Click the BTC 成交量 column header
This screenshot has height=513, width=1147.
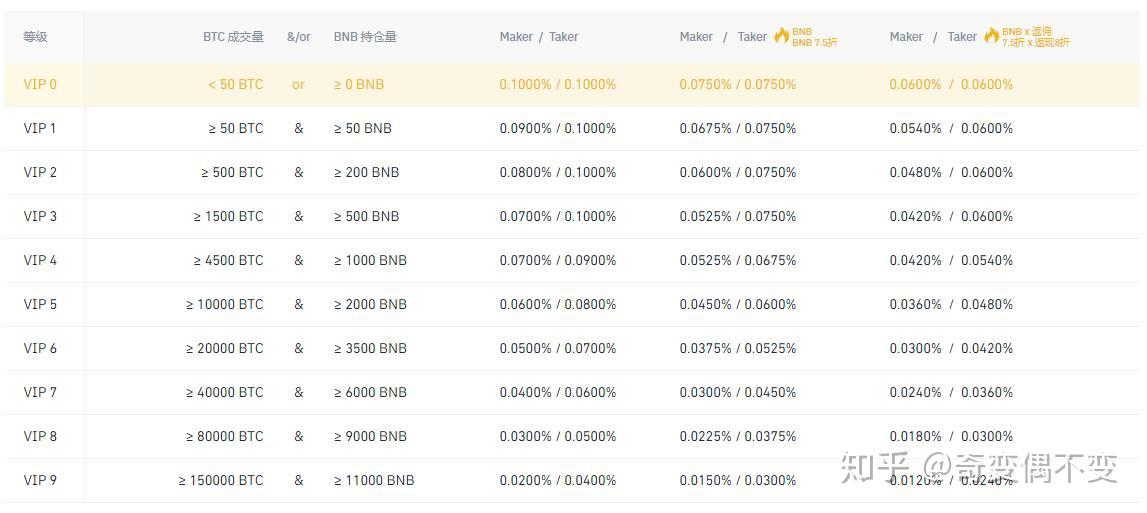233,37
